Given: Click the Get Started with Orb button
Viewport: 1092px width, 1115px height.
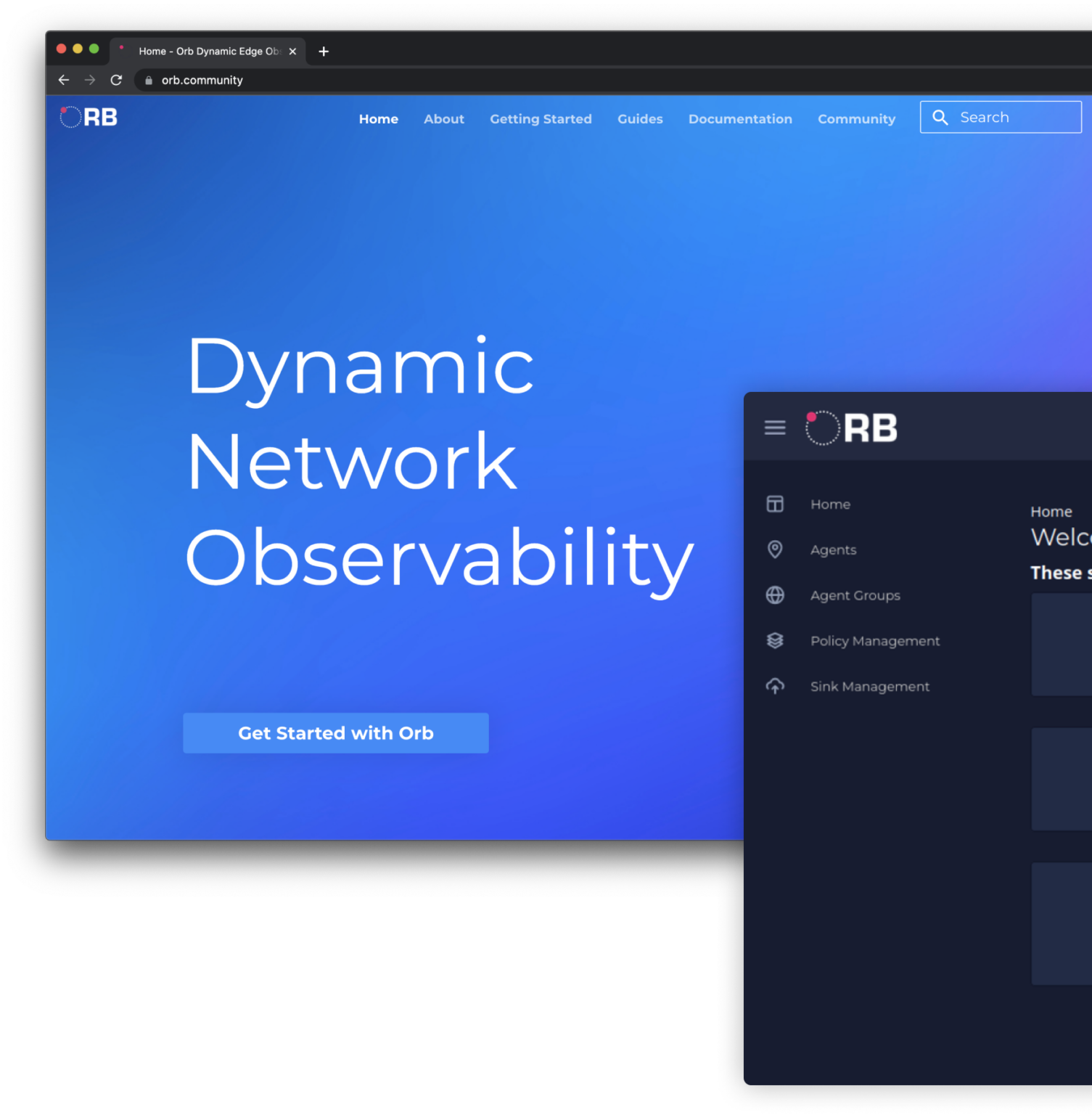Looking at the screenshot, I should coord(335,733).
